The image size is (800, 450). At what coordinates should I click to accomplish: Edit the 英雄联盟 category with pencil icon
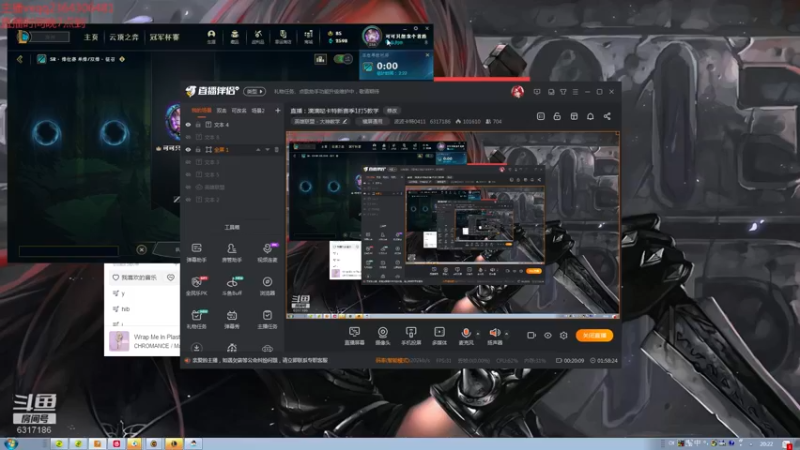[345, 121]
